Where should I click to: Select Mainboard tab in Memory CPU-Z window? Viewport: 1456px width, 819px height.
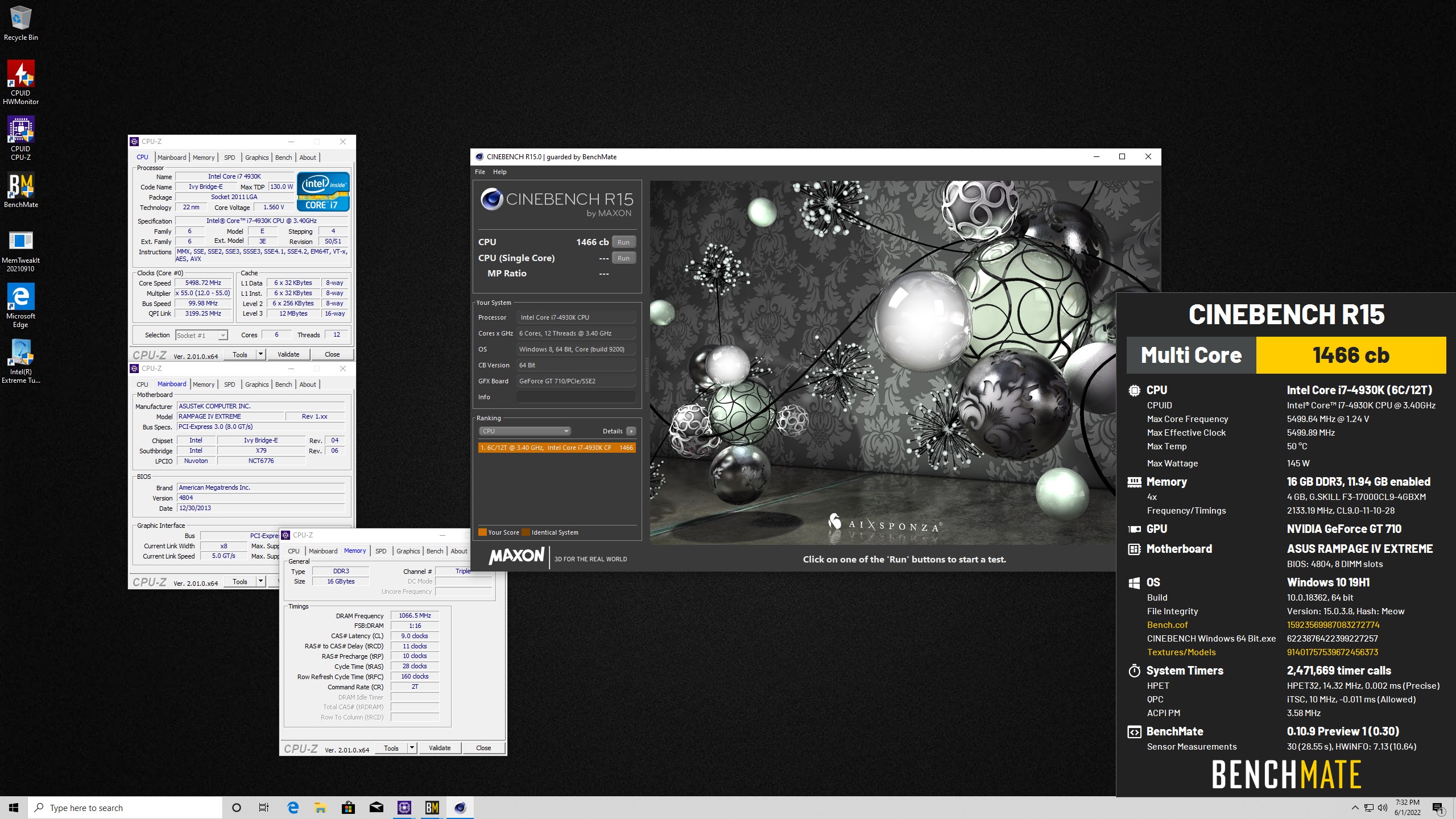coord(323,551)
